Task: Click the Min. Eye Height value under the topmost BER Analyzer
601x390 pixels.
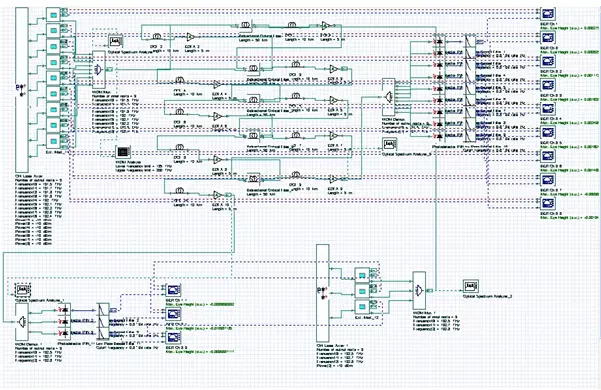Action: [x=569, y=28]
